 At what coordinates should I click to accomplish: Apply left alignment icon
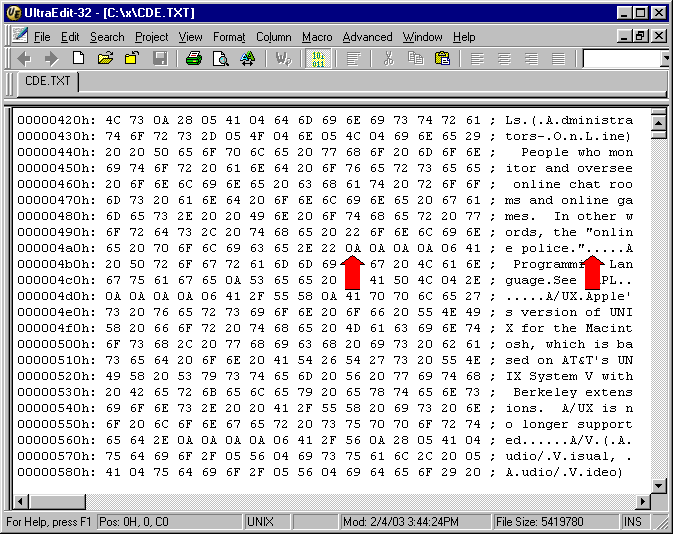[477, 58]
